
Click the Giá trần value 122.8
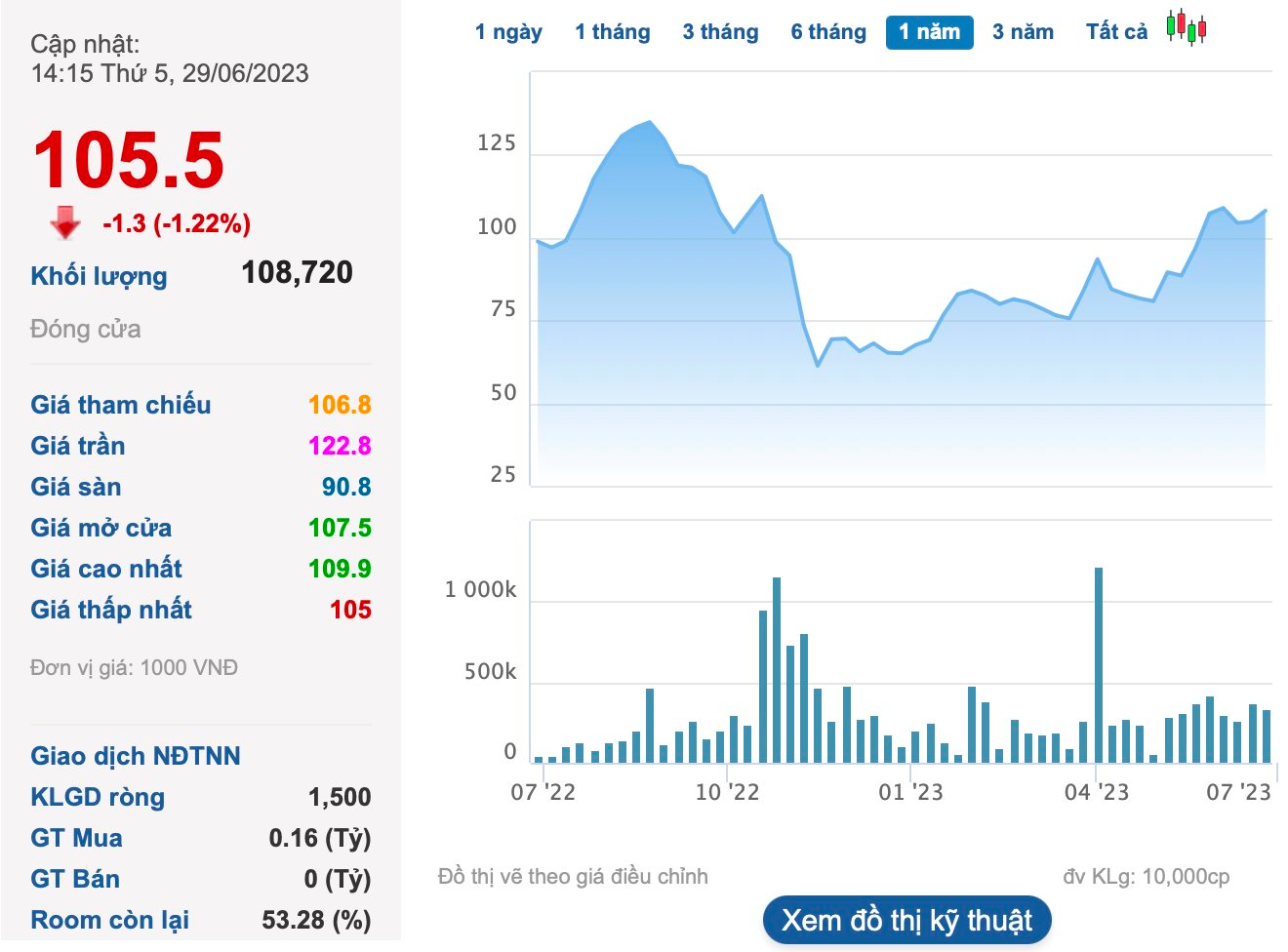340,446
